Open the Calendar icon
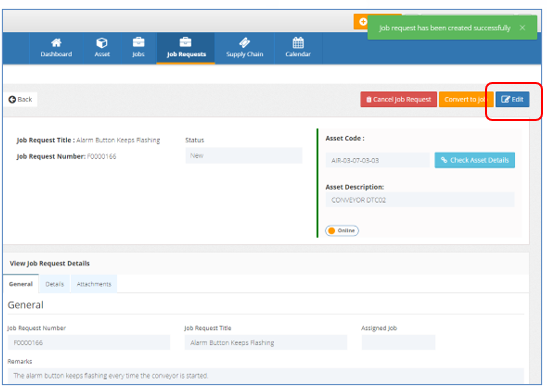This screenshot has width=547, height=388. (x=298, y=43)
